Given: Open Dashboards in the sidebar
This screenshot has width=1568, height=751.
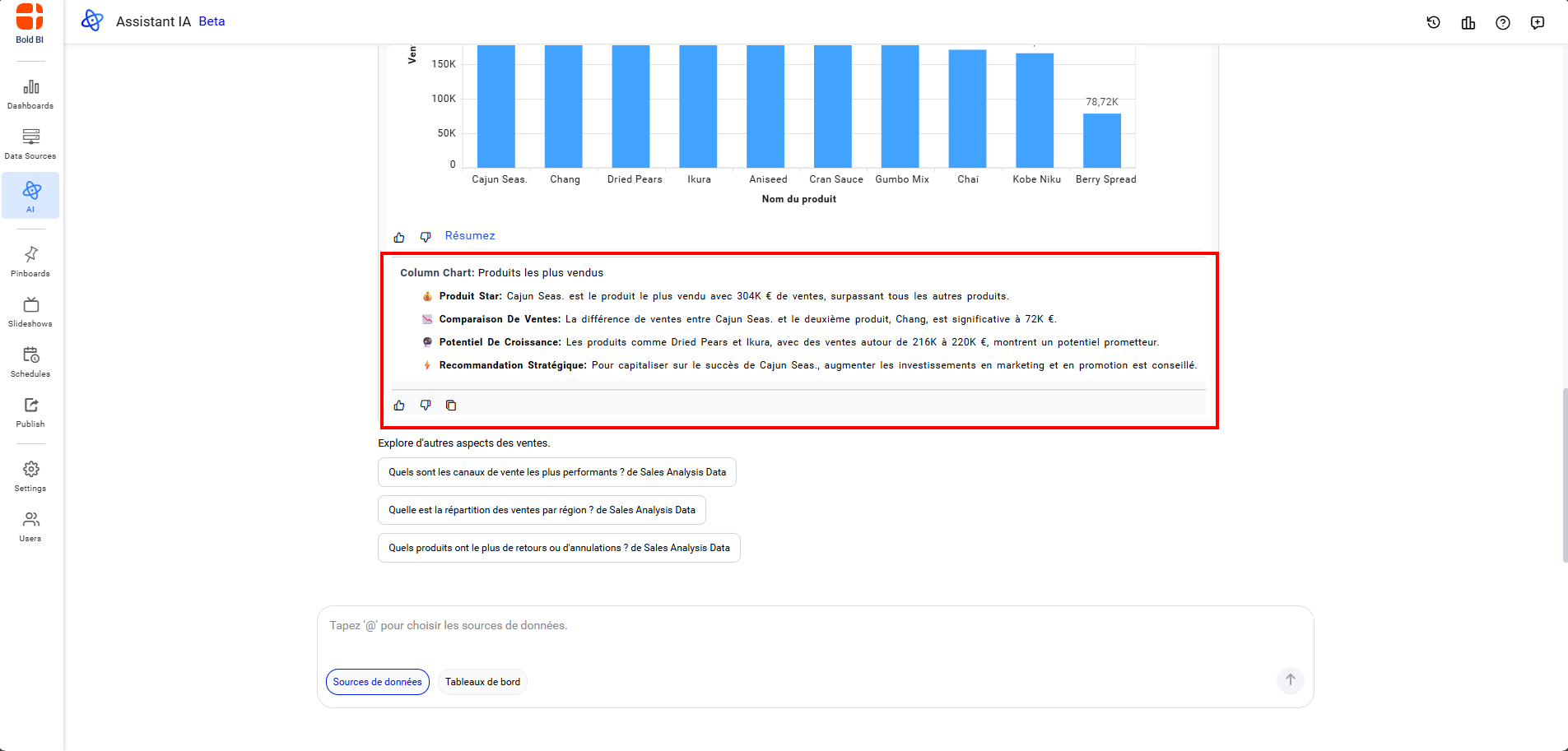Looking at the screenshot, I should coord(30,94).
